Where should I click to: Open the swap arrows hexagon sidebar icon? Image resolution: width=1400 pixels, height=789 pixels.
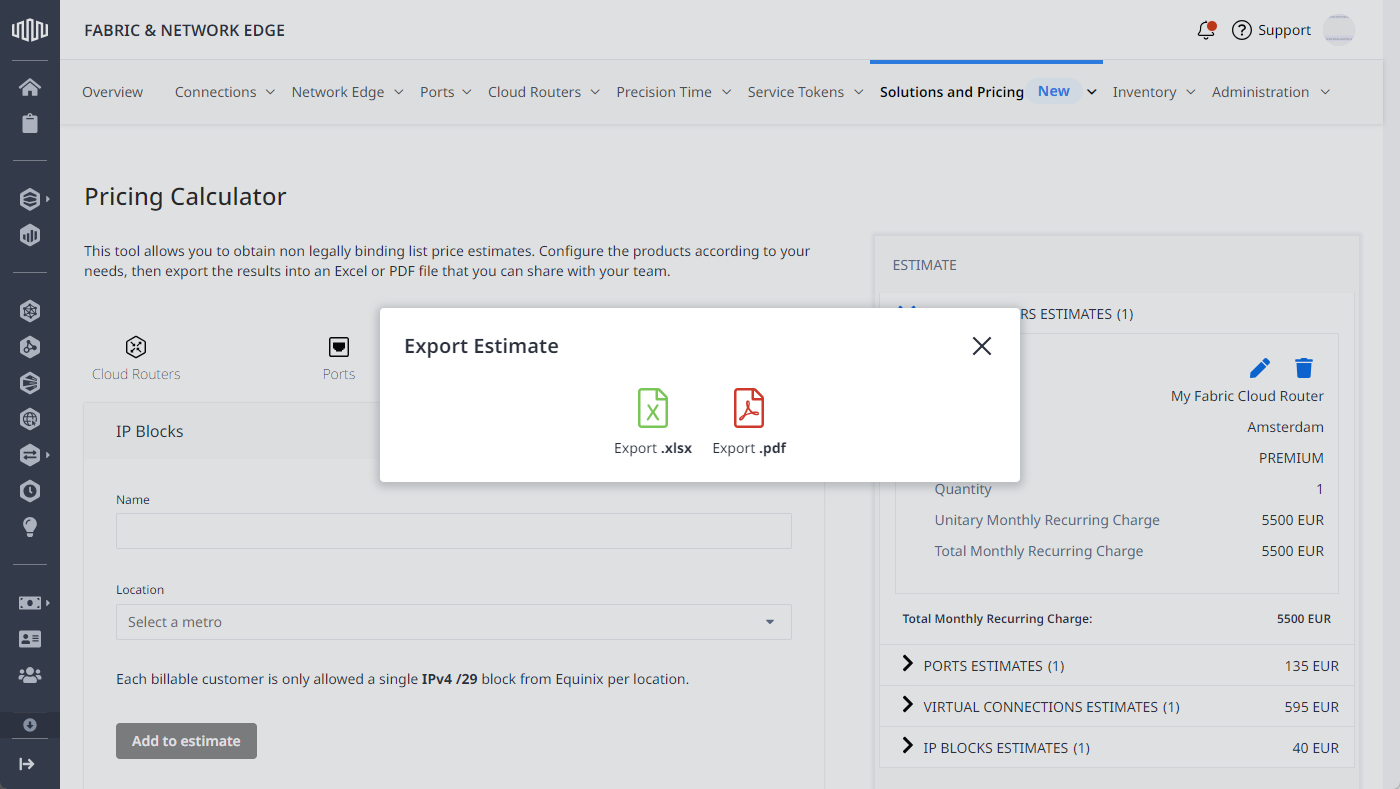pos(30,455)
